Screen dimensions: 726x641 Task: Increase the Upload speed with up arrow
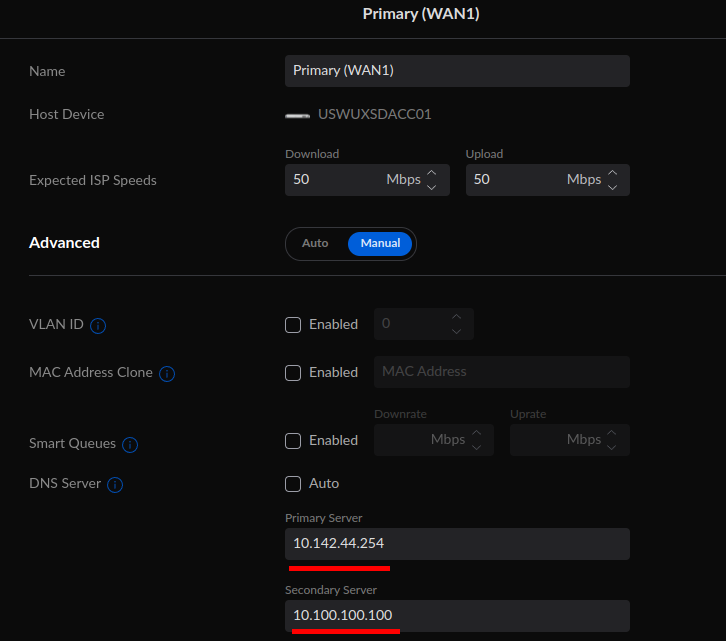click(x=612, y=173)
